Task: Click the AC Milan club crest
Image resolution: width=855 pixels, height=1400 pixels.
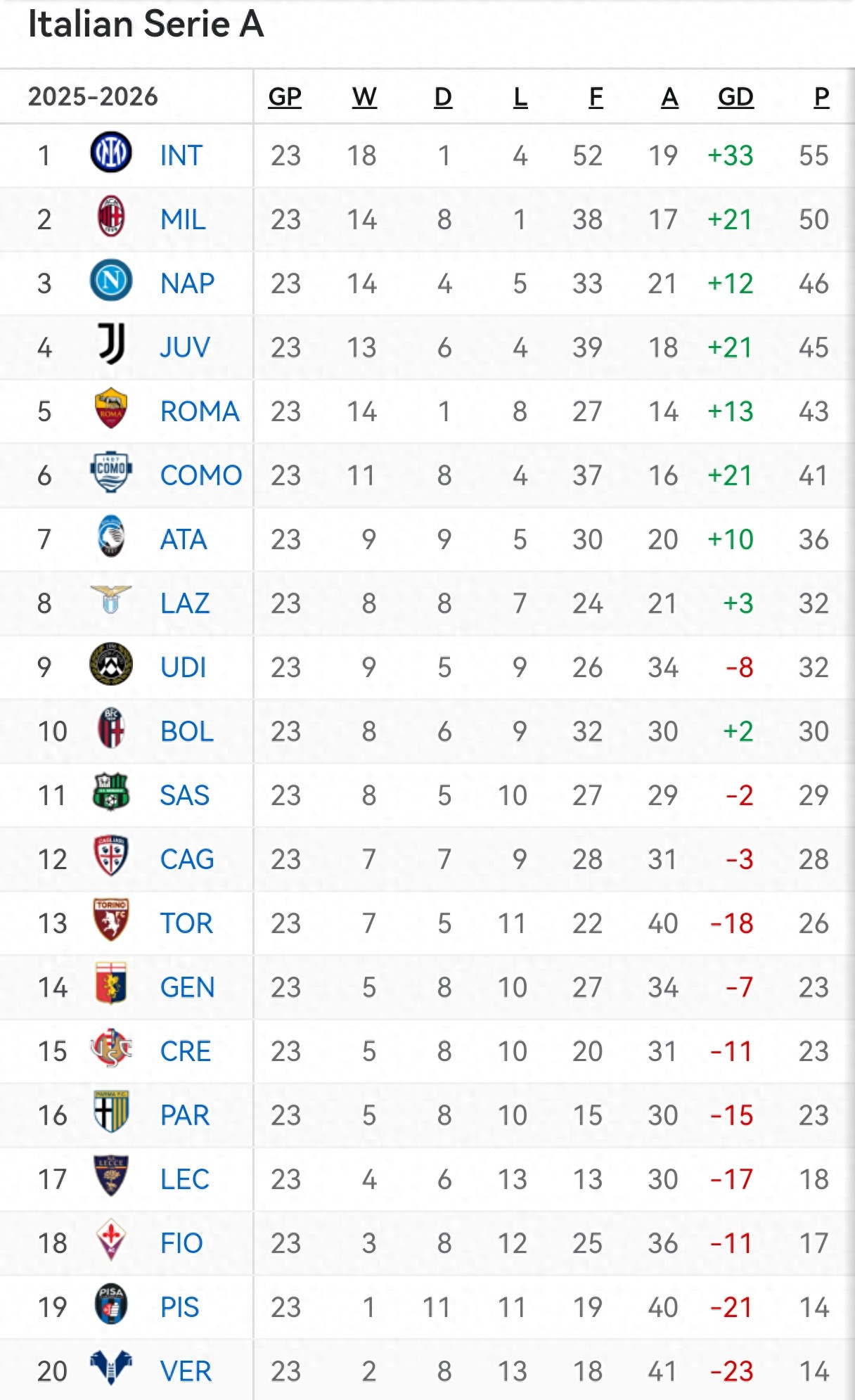Action: click(111, 217)
